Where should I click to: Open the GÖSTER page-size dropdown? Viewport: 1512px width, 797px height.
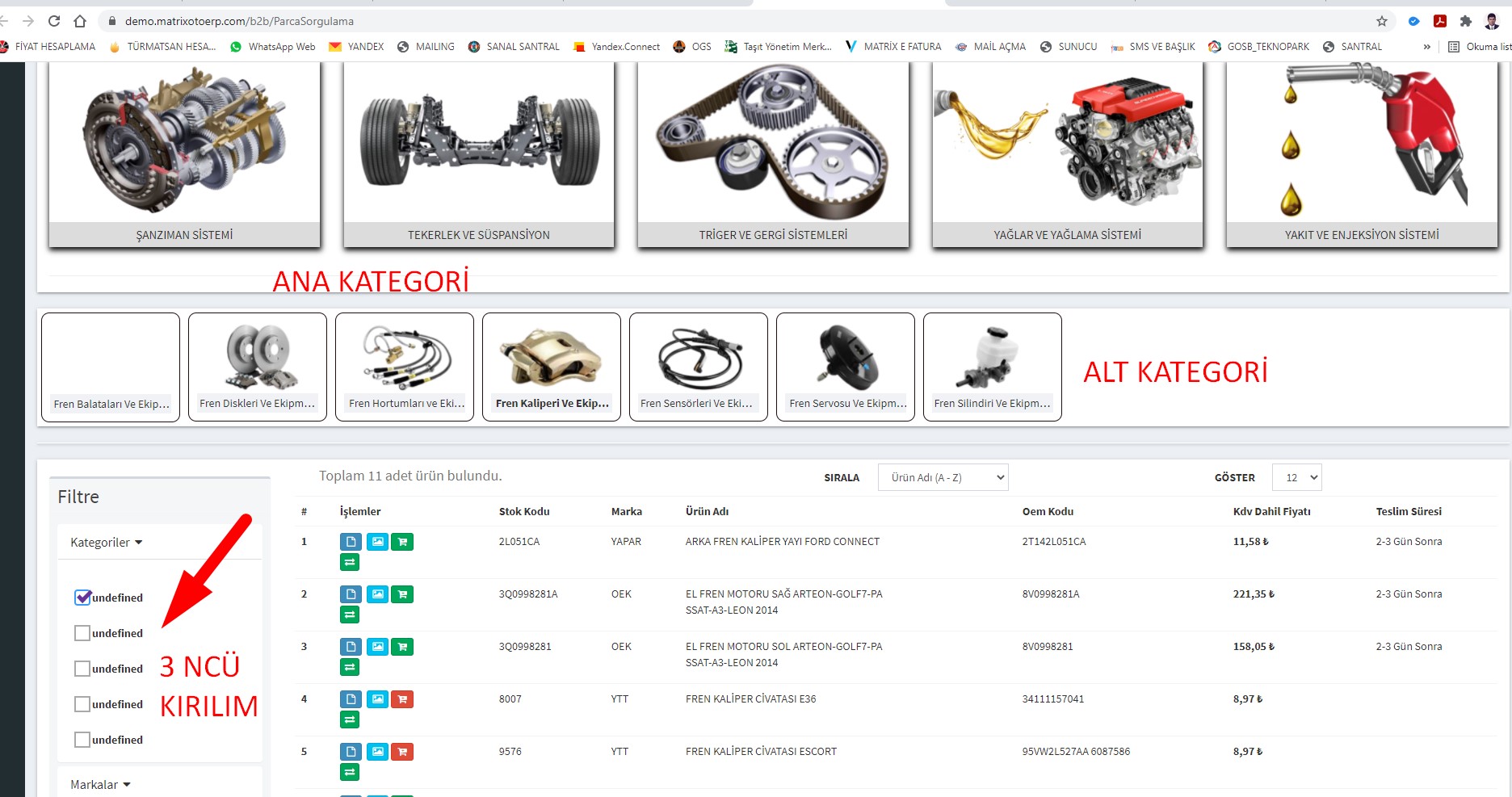click(1296, 477)
